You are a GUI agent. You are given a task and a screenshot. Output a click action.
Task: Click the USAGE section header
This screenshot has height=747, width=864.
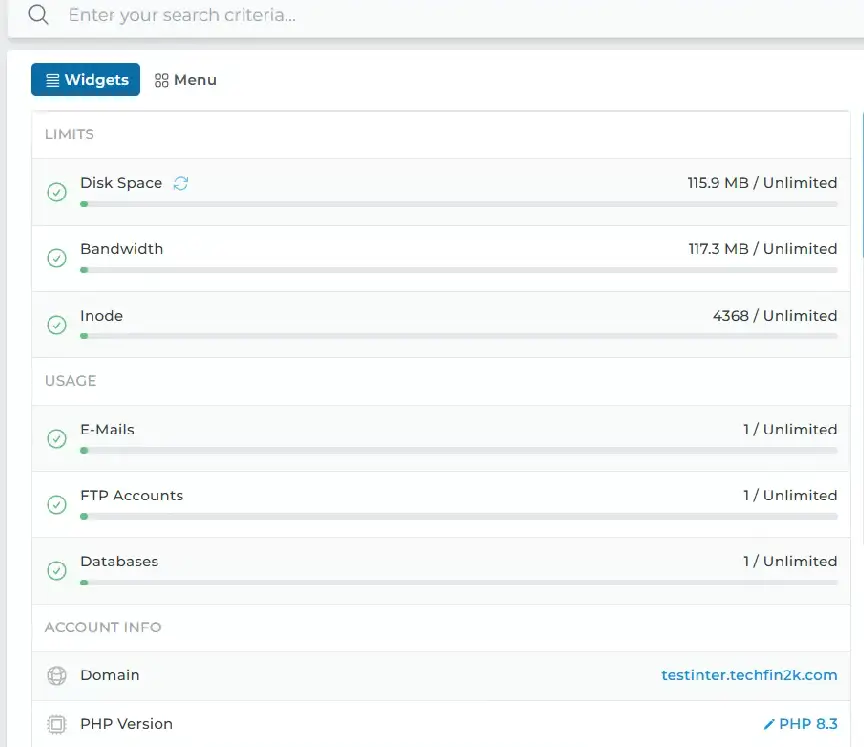71,381
